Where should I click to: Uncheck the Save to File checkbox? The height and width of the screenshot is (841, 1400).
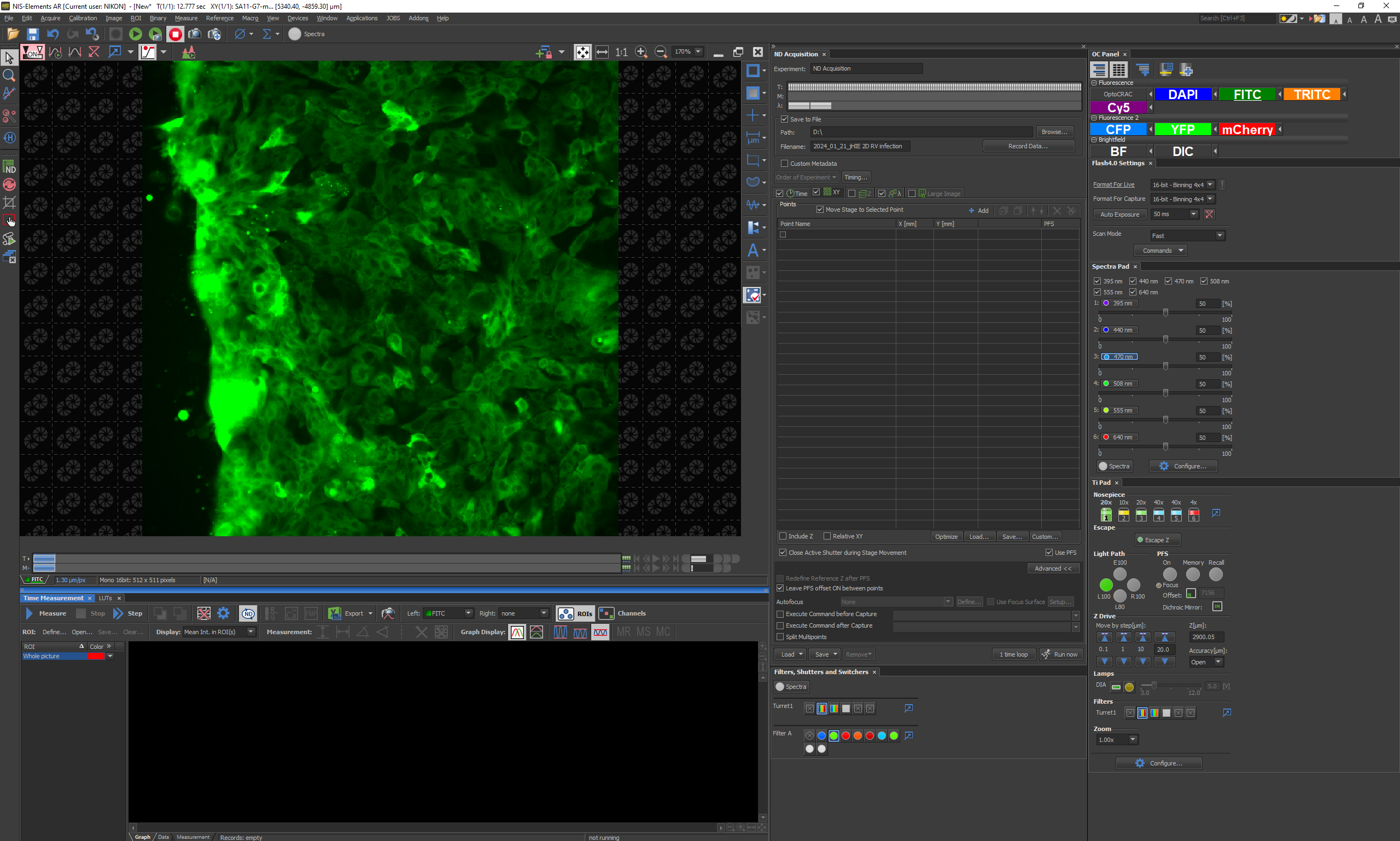[x=784, y=119]
